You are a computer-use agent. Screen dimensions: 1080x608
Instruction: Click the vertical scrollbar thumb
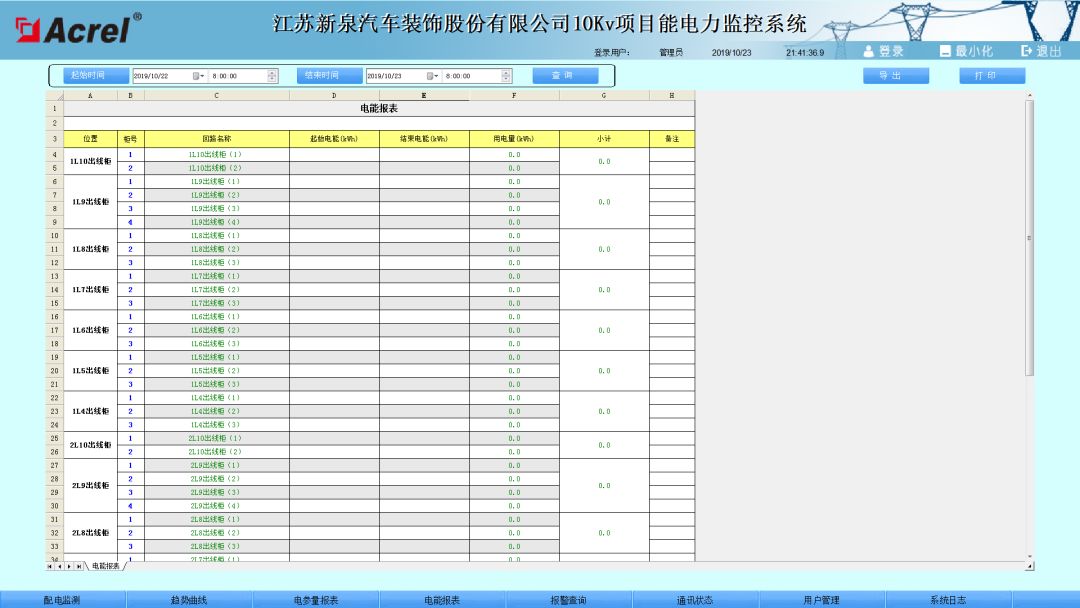pos(1030,238)
